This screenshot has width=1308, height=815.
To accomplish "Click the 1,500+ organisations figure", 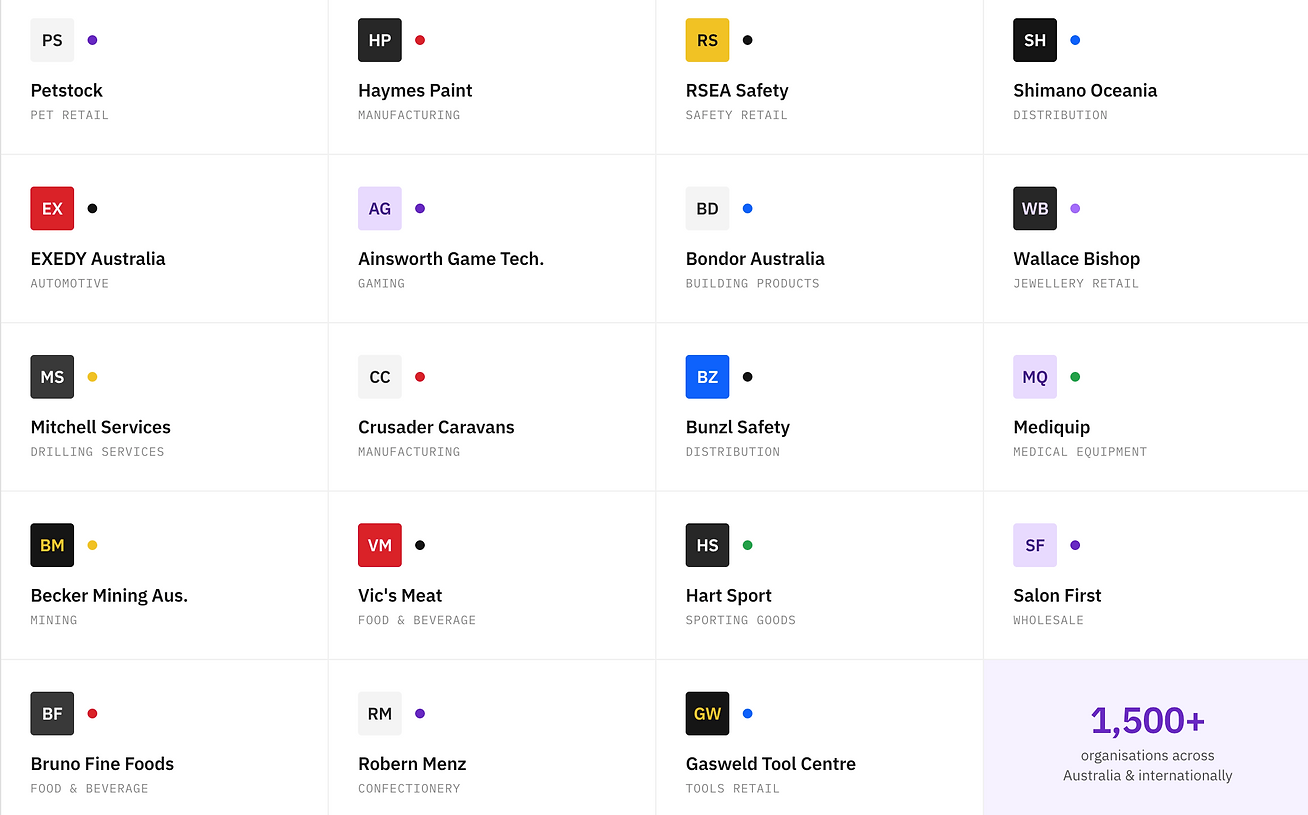I will [x=1148, y=720].
